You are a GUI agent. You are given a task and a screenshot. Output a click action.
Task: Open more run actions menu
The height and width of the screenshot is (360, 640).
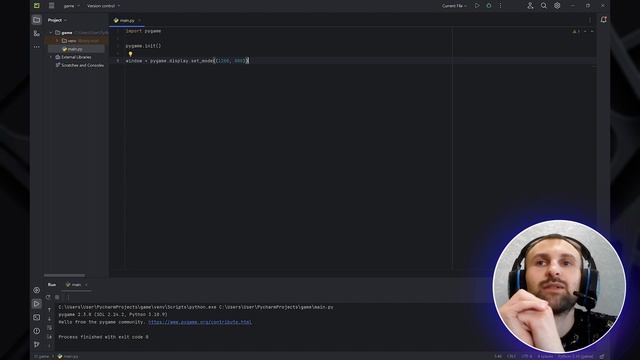500,6
